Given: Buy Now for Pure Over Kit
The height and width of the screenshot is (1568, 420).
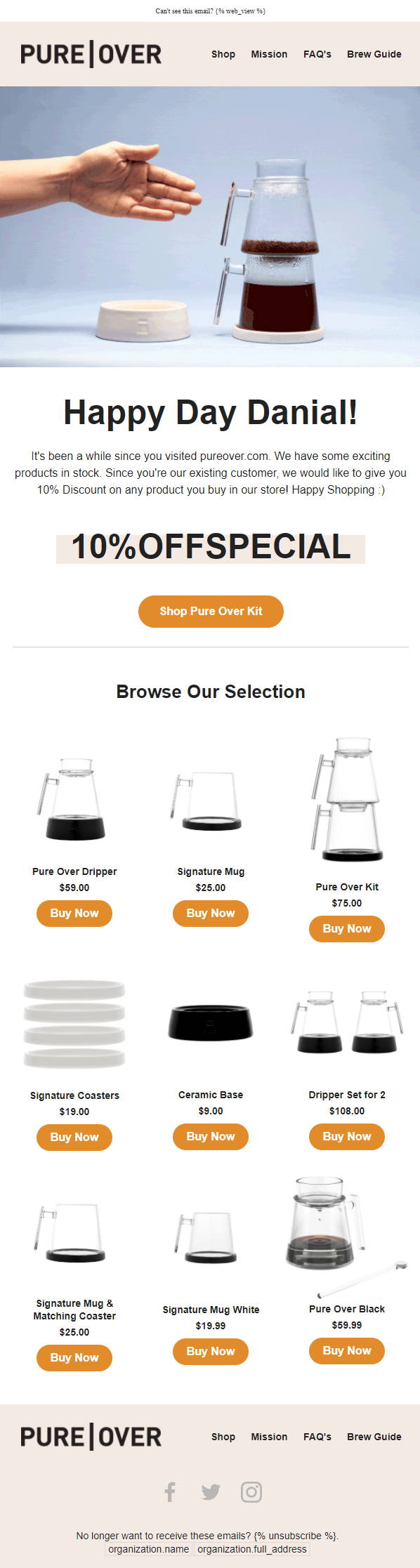Looking at the screenshot, I should tap(347, 928).
